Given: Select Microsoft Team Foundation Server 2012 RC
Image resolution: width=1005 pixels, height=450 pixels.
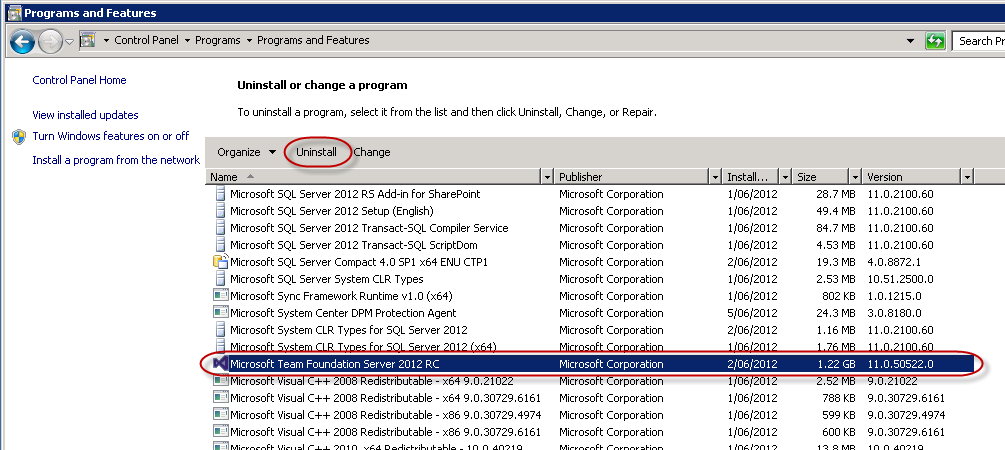Looking at the screenshot, I should coord(335,364).
